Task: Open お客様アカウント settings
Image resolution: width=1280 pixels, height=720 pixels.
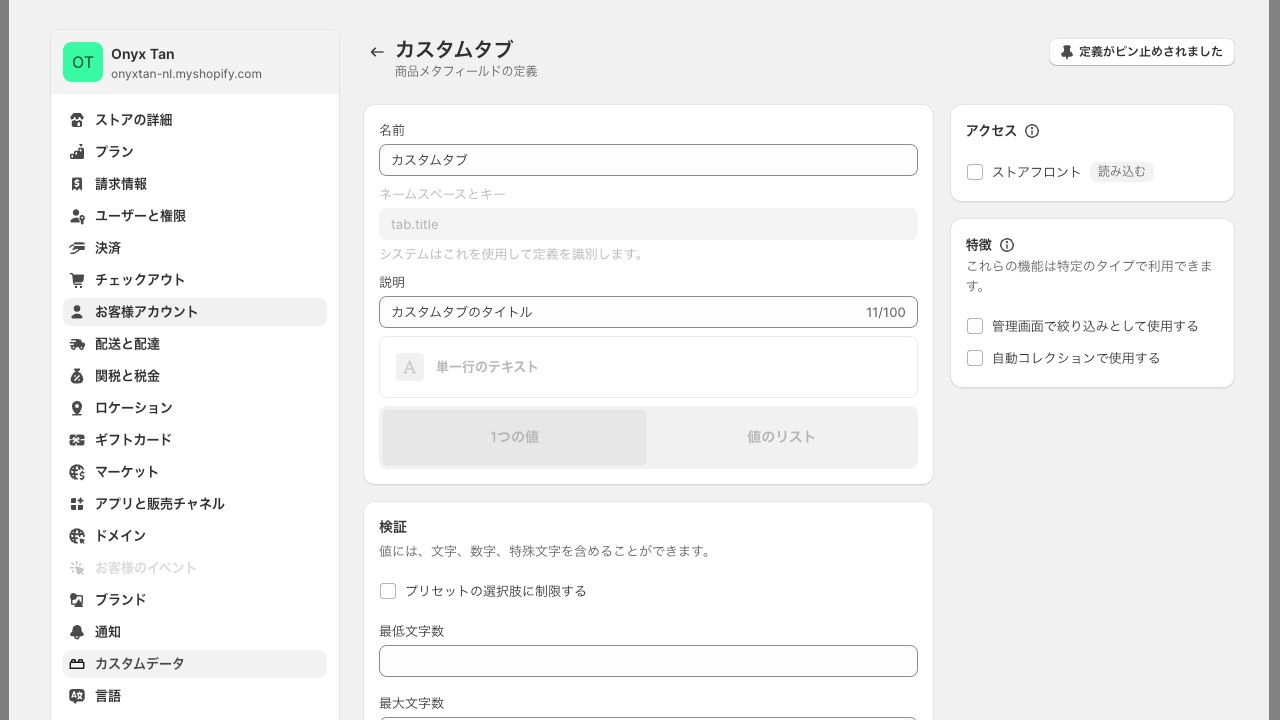Action: click(x=195, y=312)
